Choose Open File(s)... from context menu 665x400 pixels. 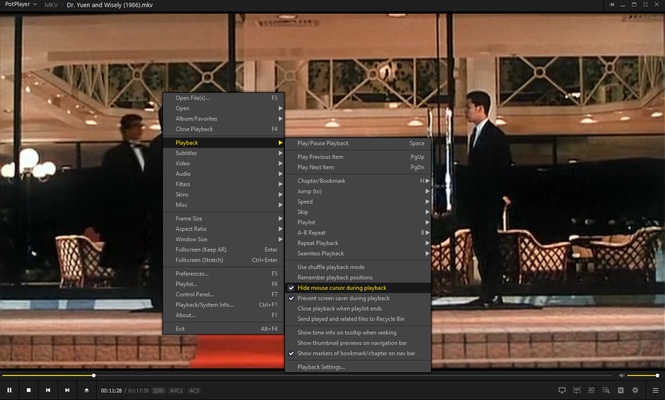(224, 98)
